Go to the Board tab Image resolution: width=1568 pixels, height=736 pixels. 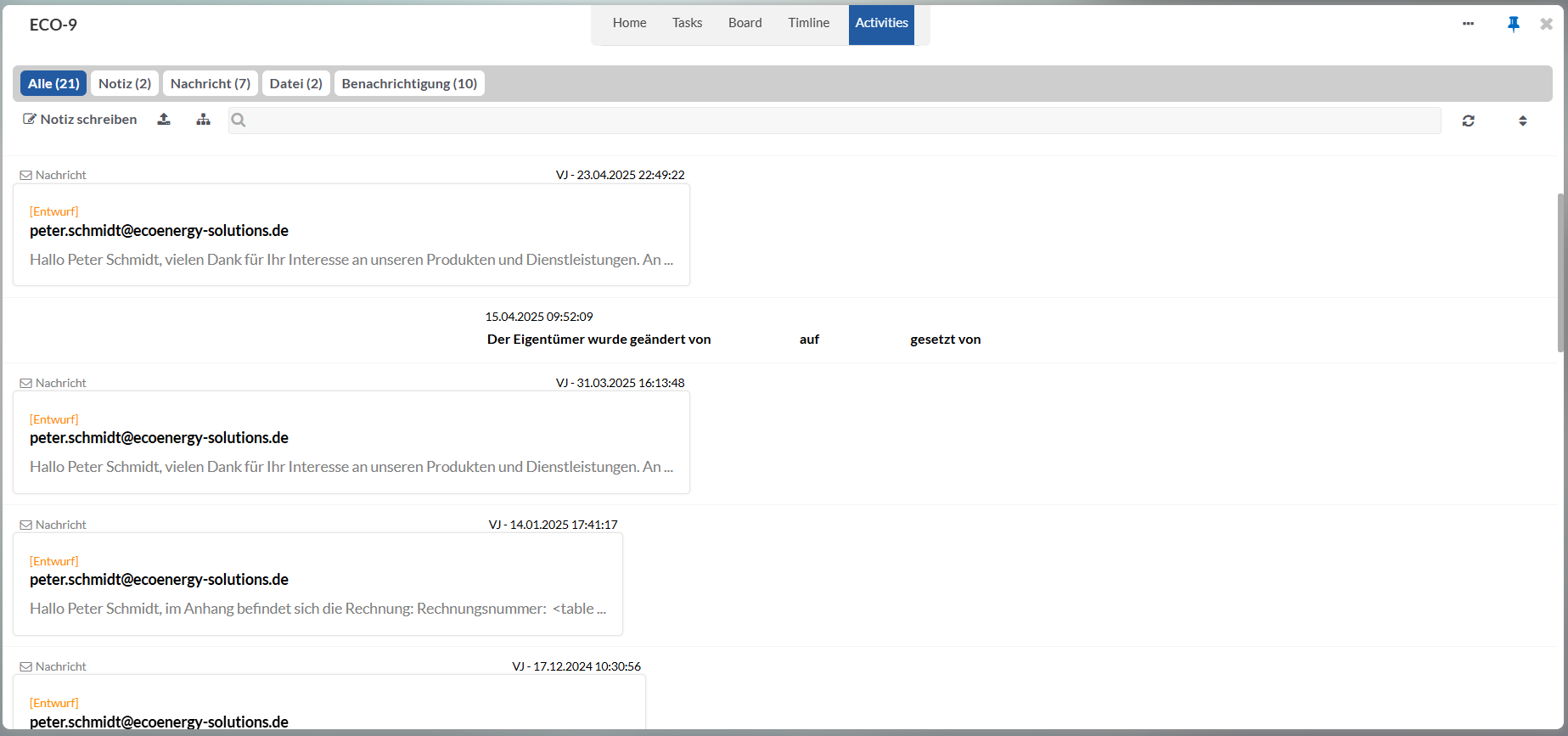pos(745,23)
